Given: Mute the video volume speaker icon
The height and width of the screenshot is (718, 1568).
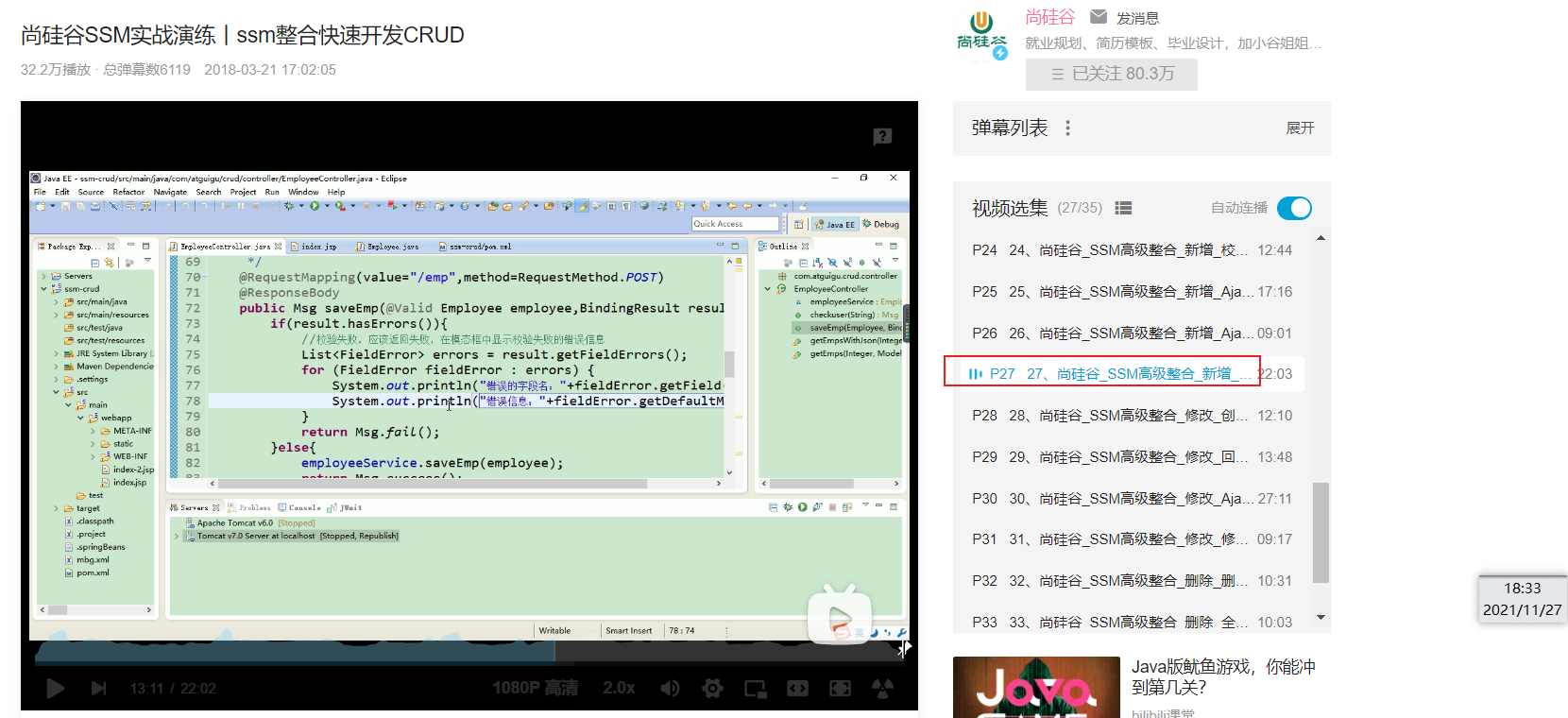Looking at the screenshot, I should click(x=670, y=688).
